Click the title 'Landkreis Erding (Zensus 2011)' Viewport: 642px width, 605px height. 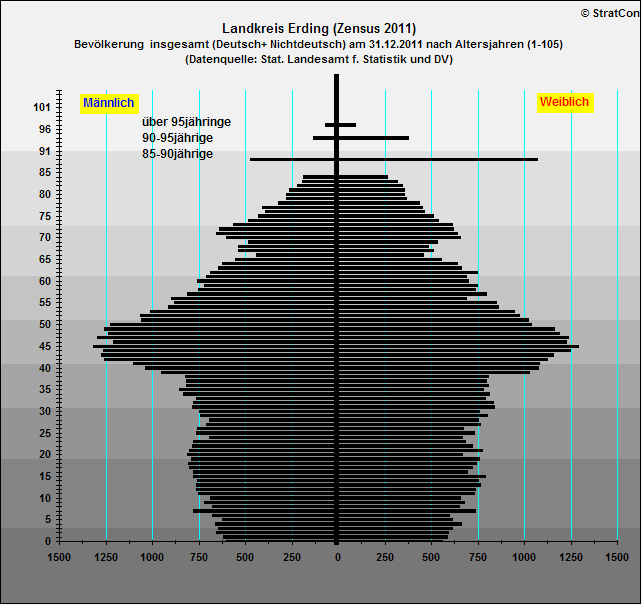(x=319, y=29)
